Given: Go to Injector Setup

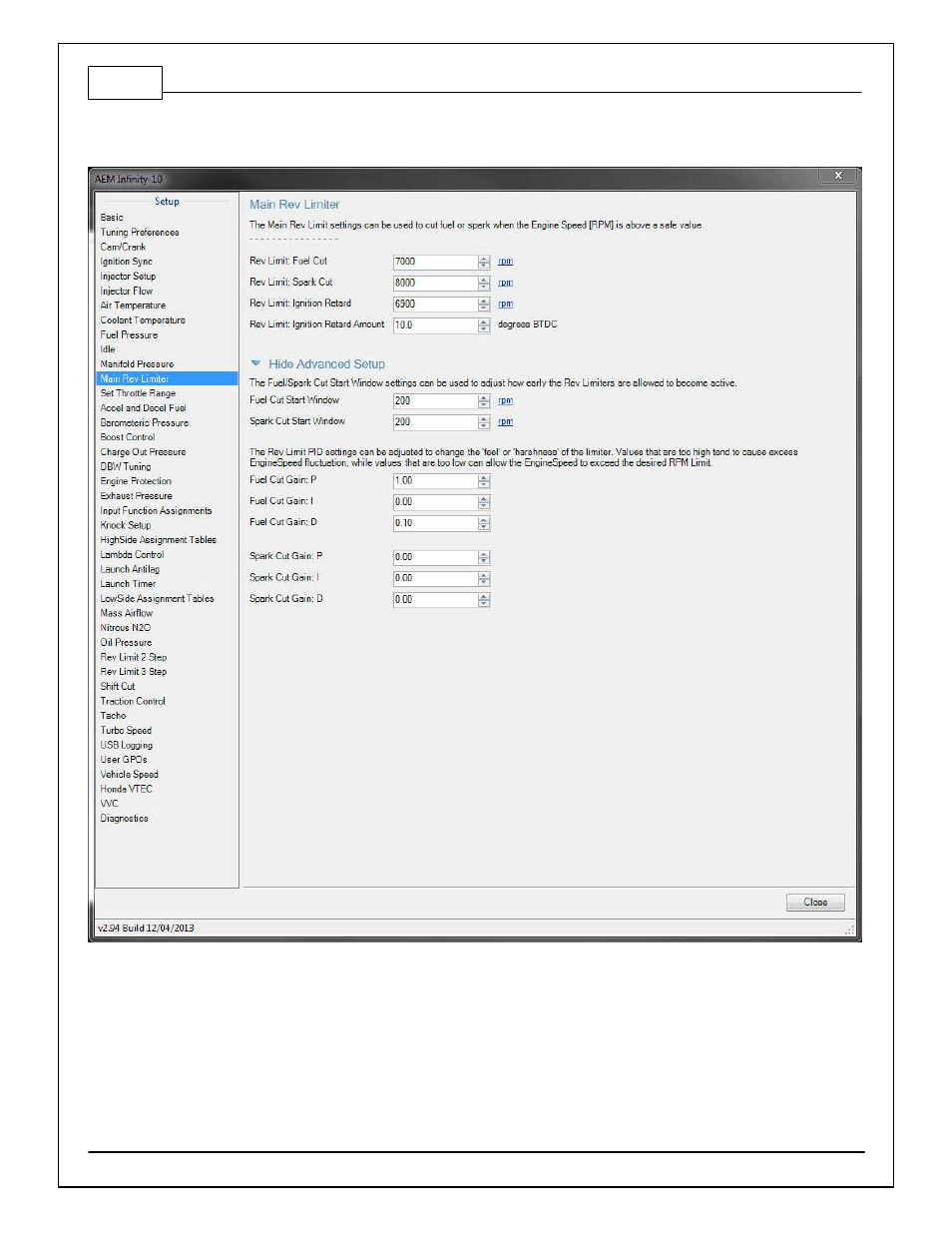Looking at the screenshot, I should (128, 277).
